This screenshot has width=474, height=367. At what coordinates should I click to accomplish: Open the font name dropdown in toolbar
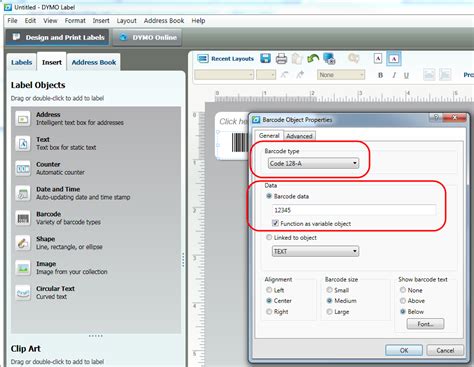[x=224, y=75]
